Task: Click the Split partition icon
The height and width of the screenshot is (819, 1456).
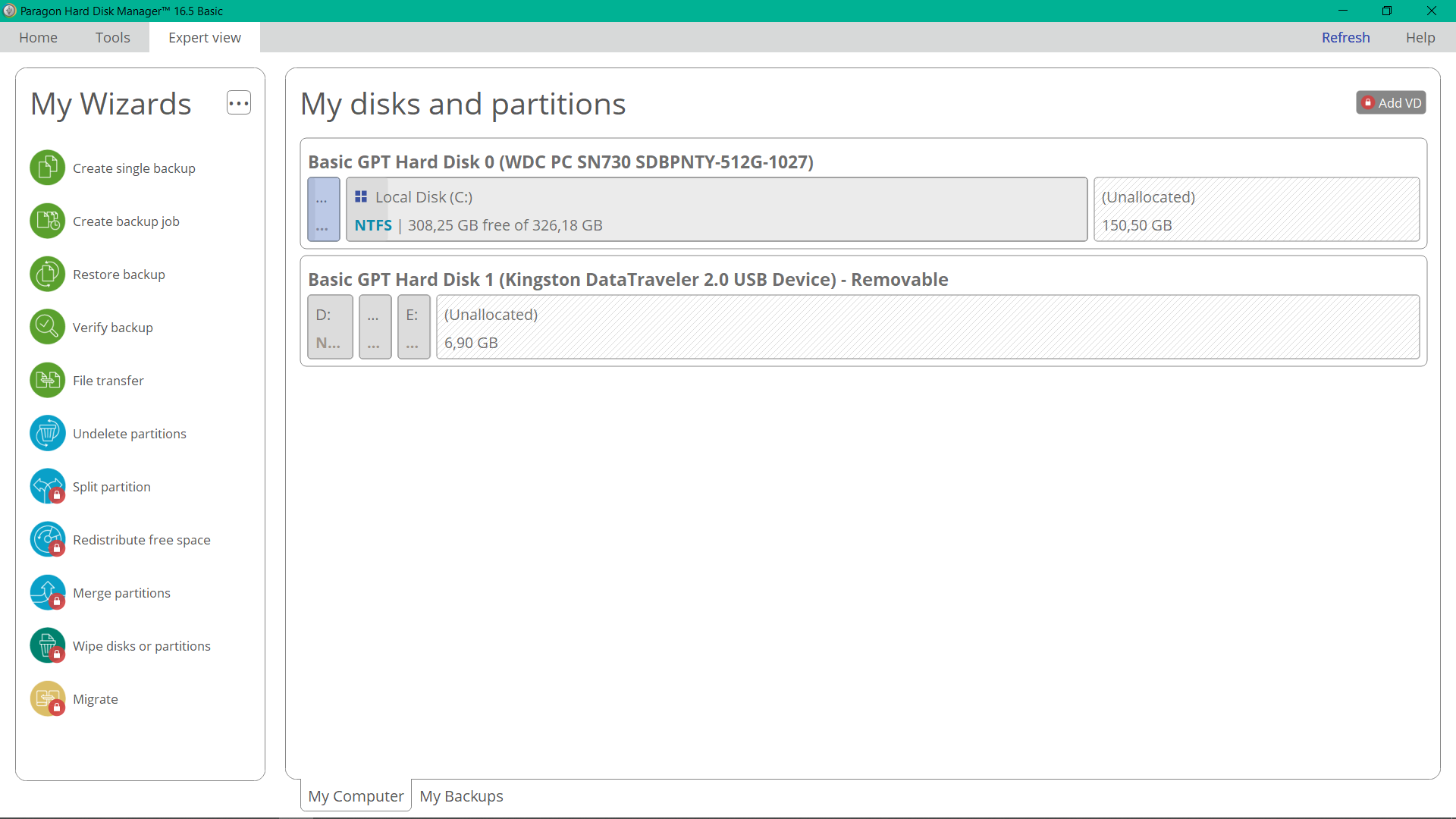Action: point(47,486)
